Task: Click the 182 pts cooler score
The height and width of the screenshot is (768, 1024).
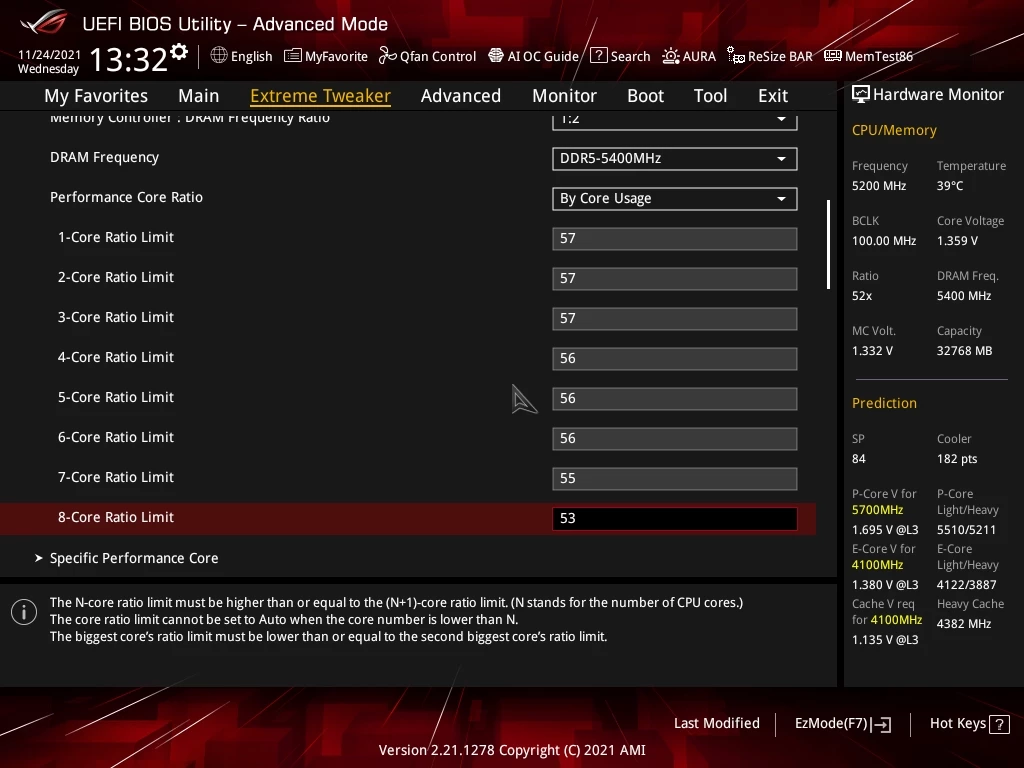Action: (x=957, y=459)
